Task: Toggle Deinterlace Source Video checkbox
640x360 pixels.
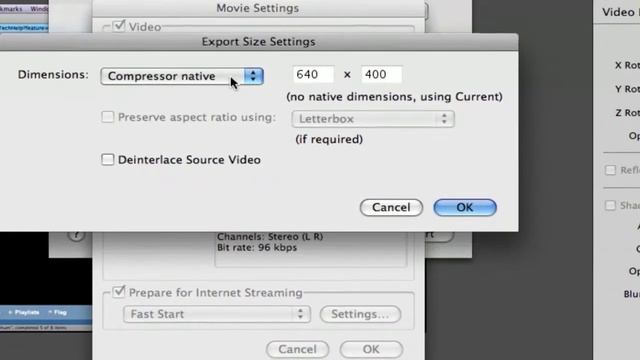Action: point(108,160)
